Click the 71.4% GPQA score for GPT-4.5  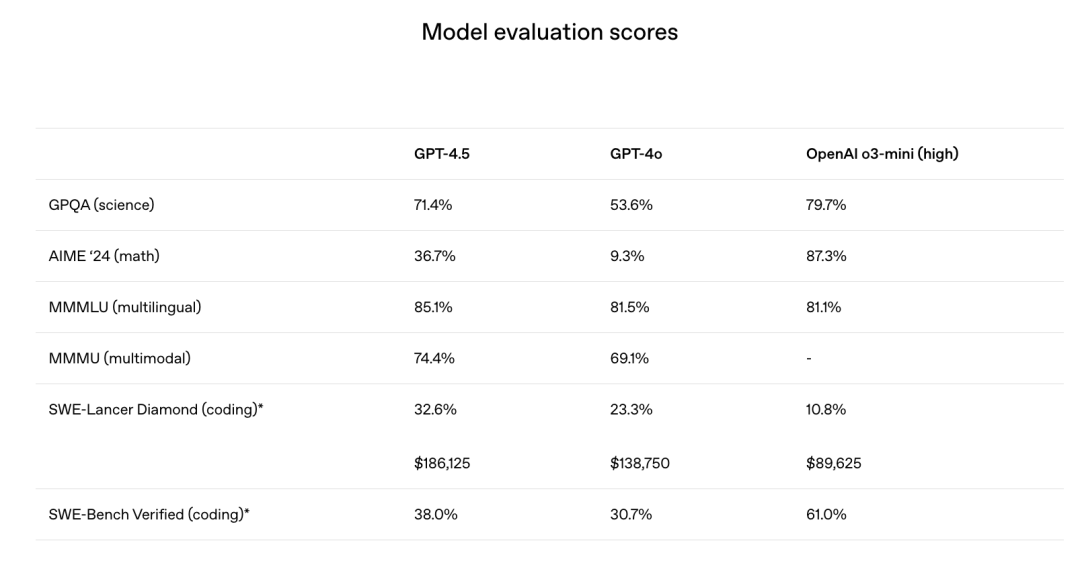pos(434,205)
